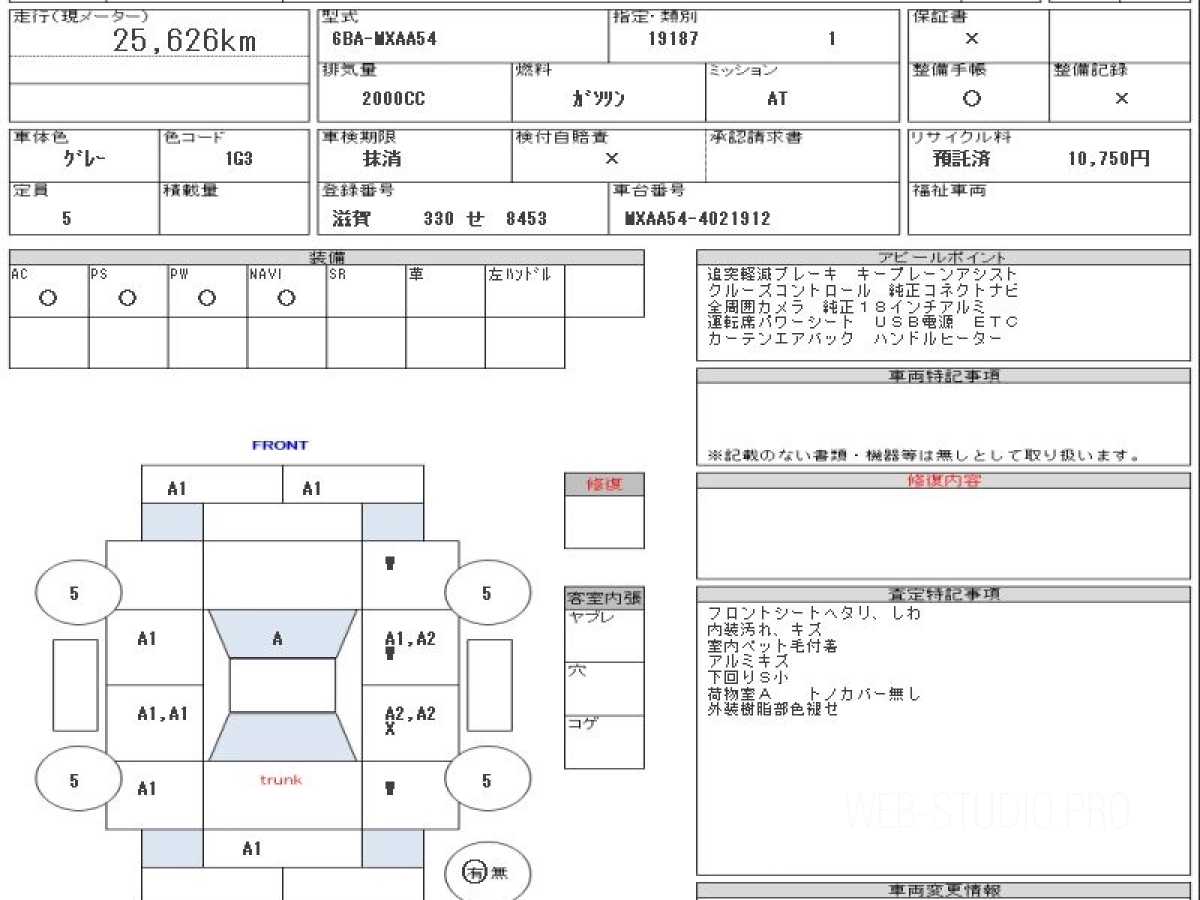
Task: Click the registration number 滋賀 330 せ 8453
Action: pos(440,218)
